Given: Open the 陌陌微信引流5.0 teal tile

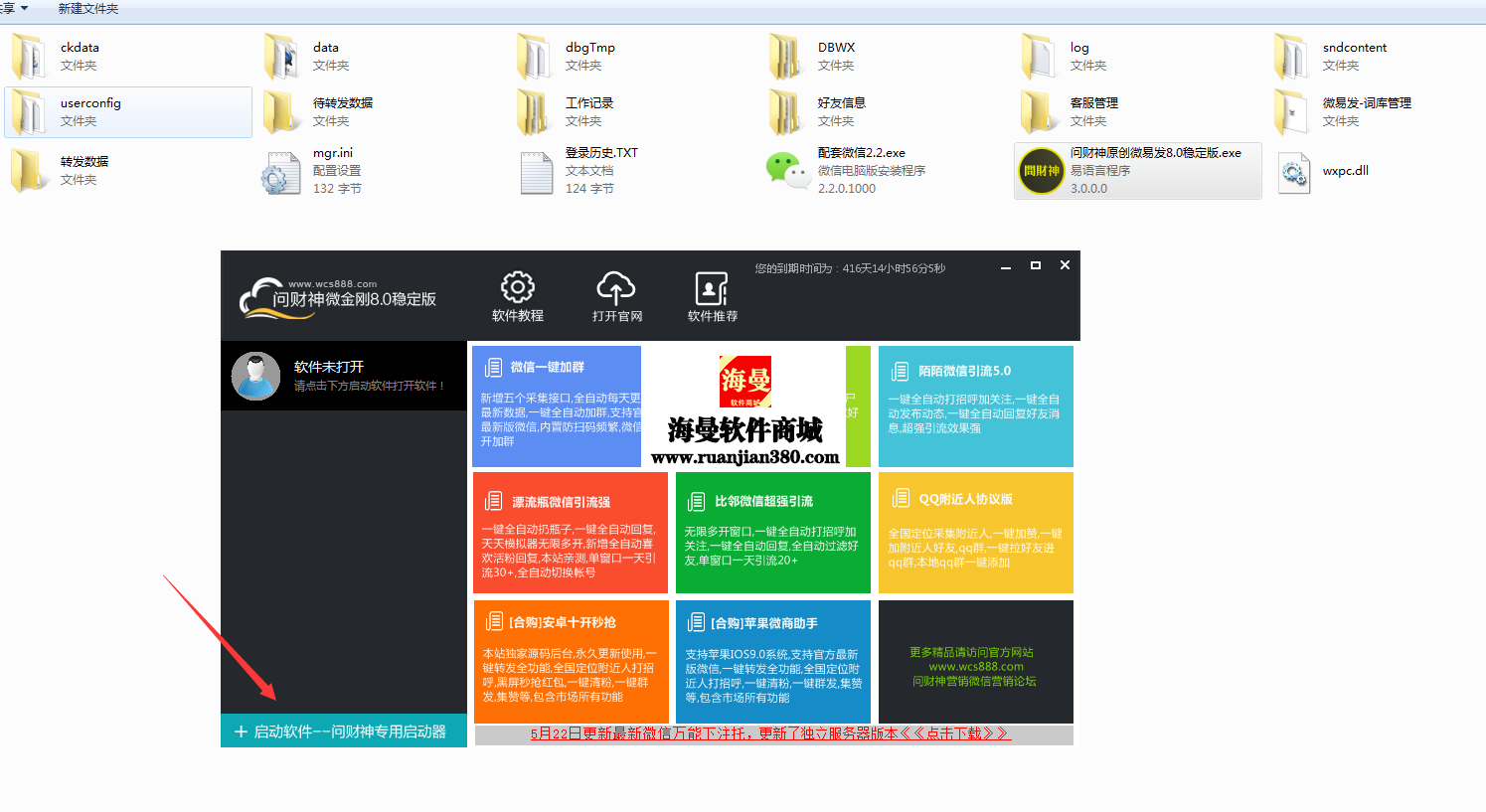Looking at the screenshot, I should pyautogui.click(x=976, y=406).
